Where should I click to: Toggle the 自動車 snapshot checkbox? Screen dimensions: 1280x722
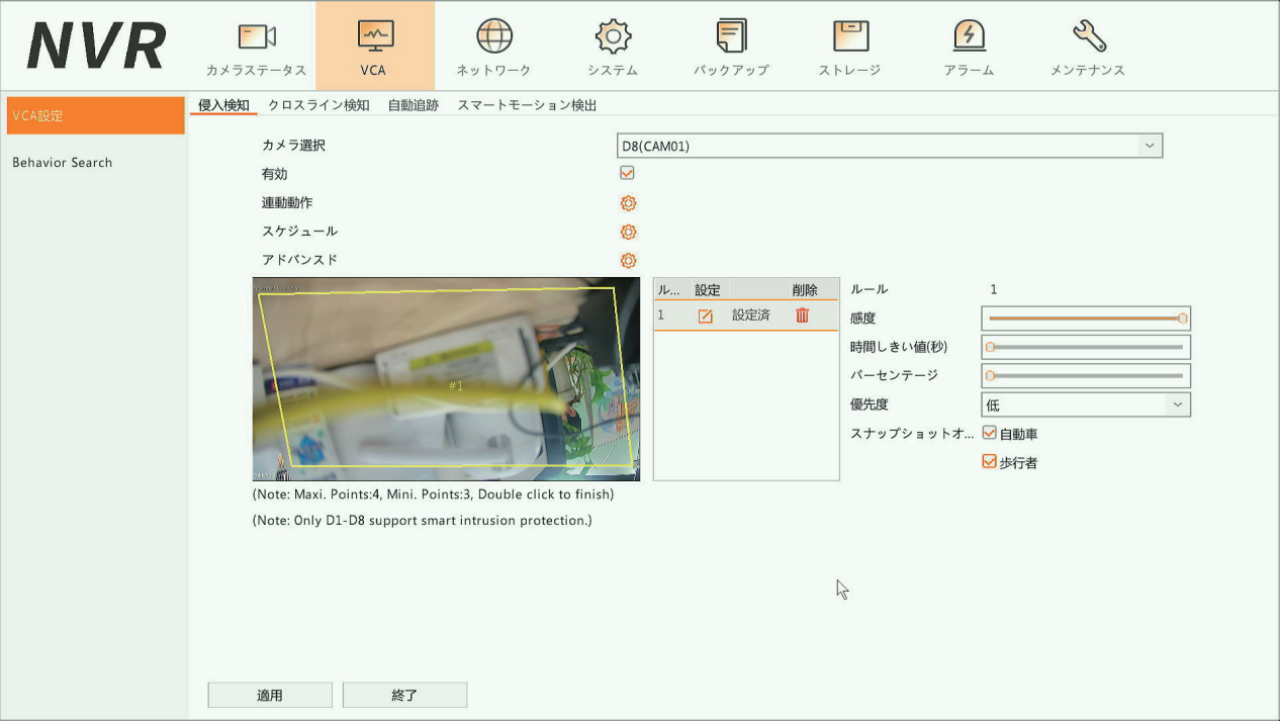pyautogui.click(x=990, y=434)
